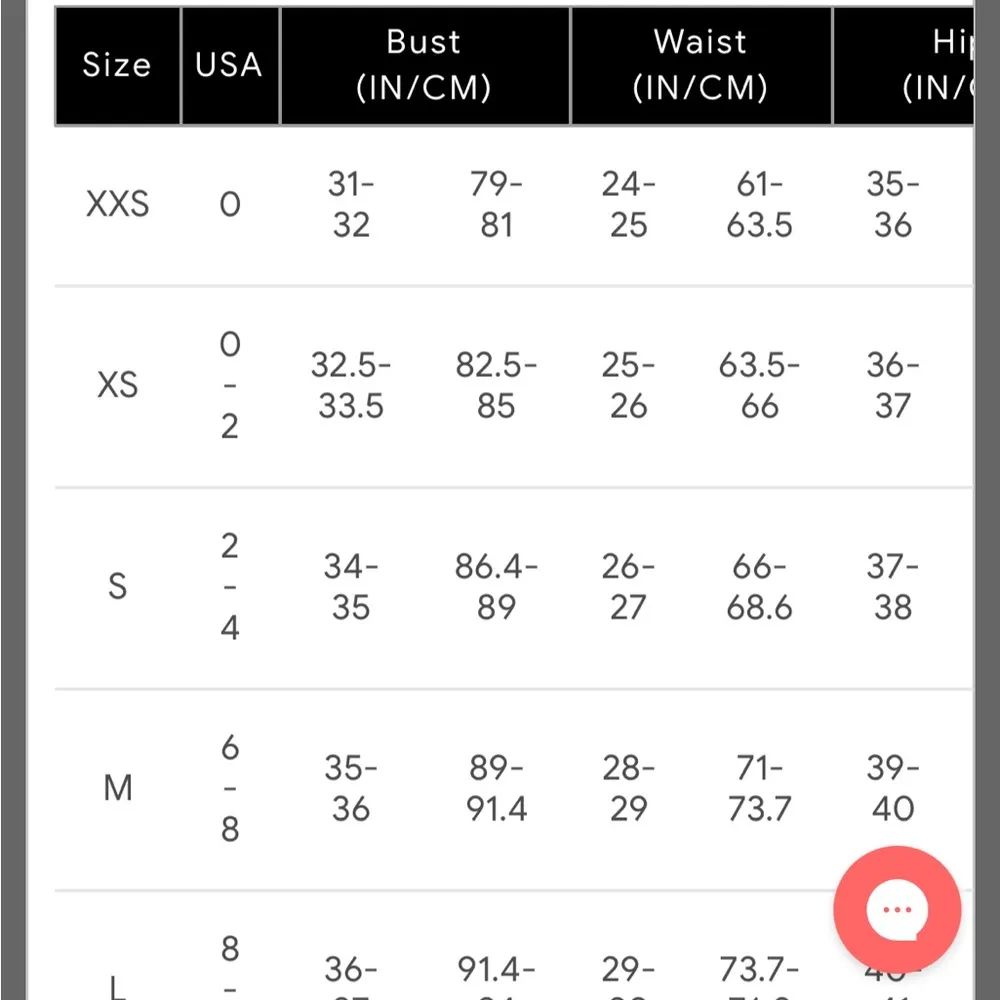The width and height of the screenshot is (1000, 1000).
Task: Click the 79-81 bust centimeters cell
Action: click(496, 204)
